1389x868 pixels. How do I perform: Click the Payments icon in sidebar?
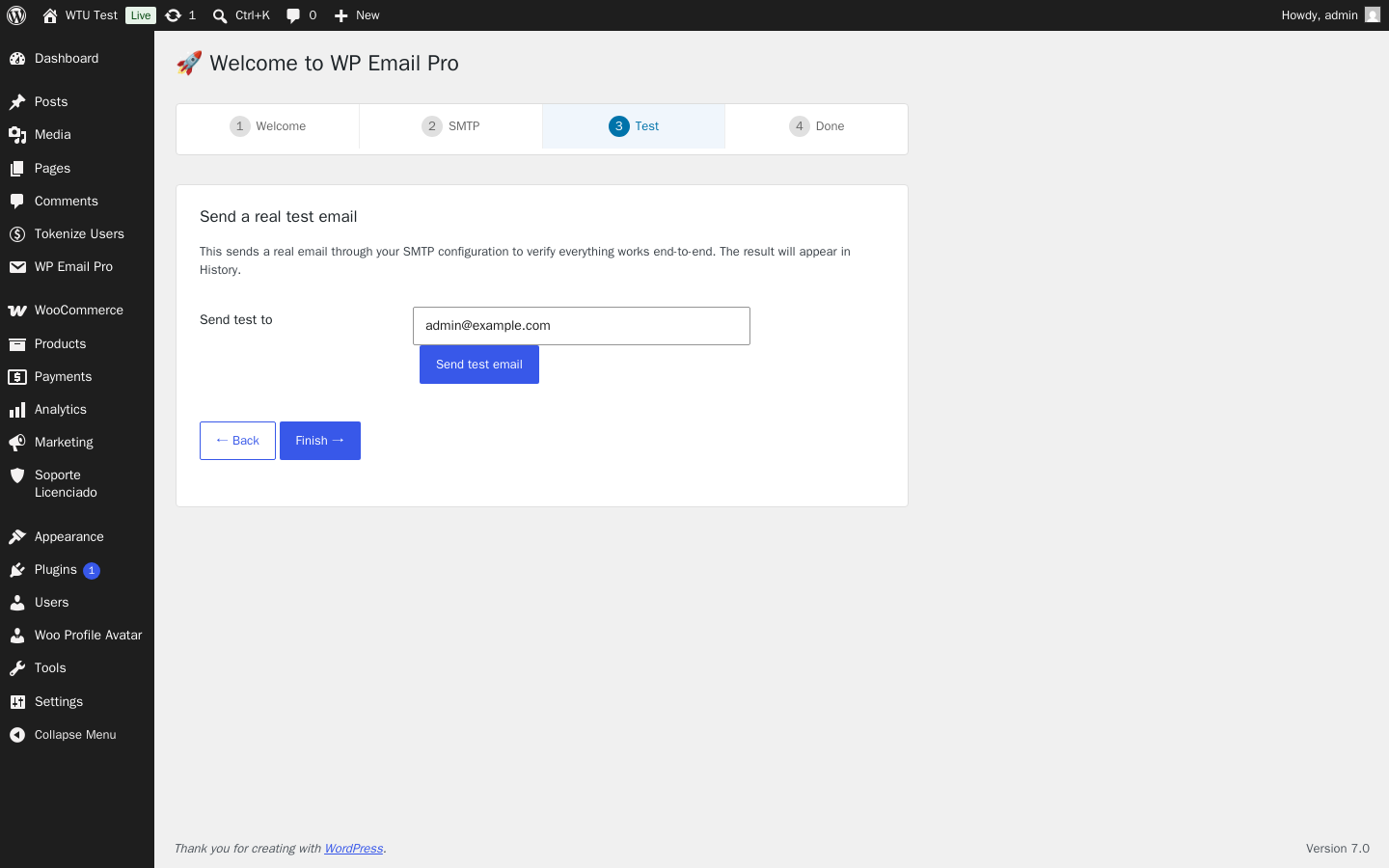[17, 377]
